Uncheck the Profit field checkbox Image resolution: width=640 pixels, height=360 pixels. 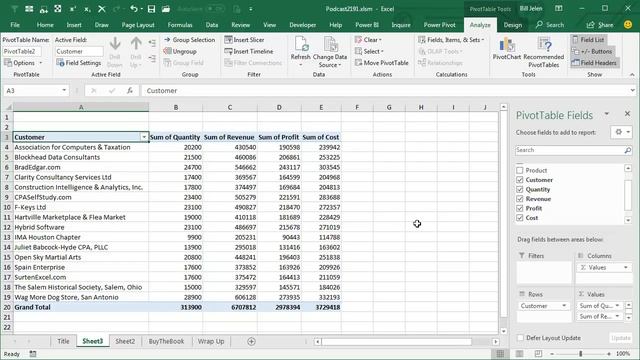[520, 208]
